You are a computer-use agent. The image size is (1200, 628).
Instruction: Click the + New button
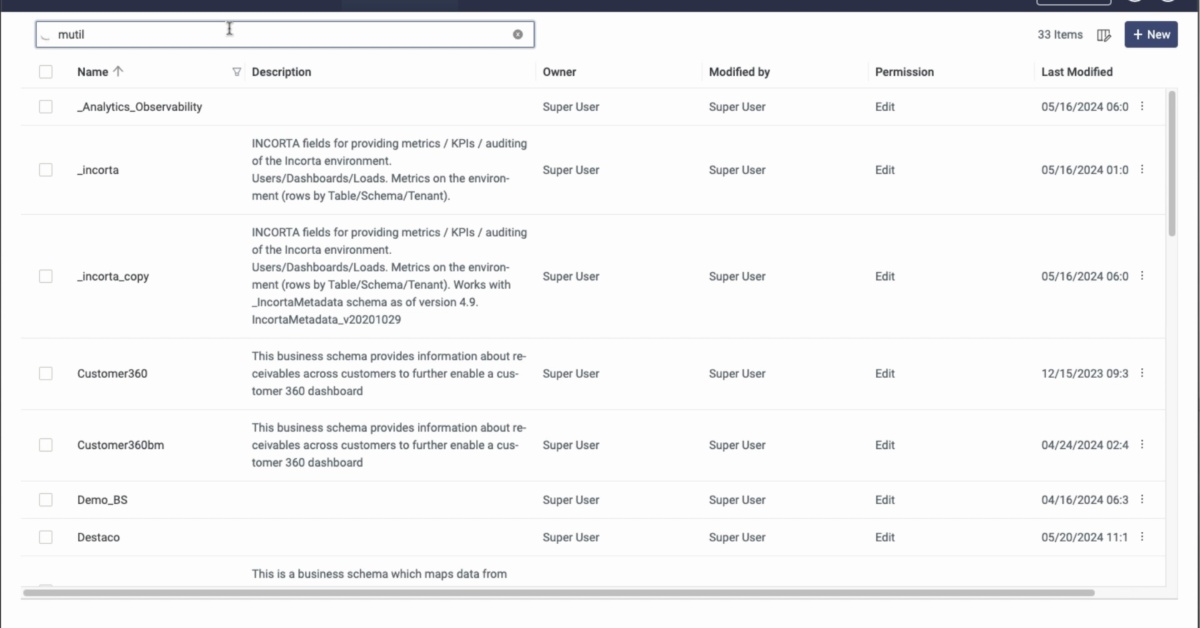point(1151,35)
